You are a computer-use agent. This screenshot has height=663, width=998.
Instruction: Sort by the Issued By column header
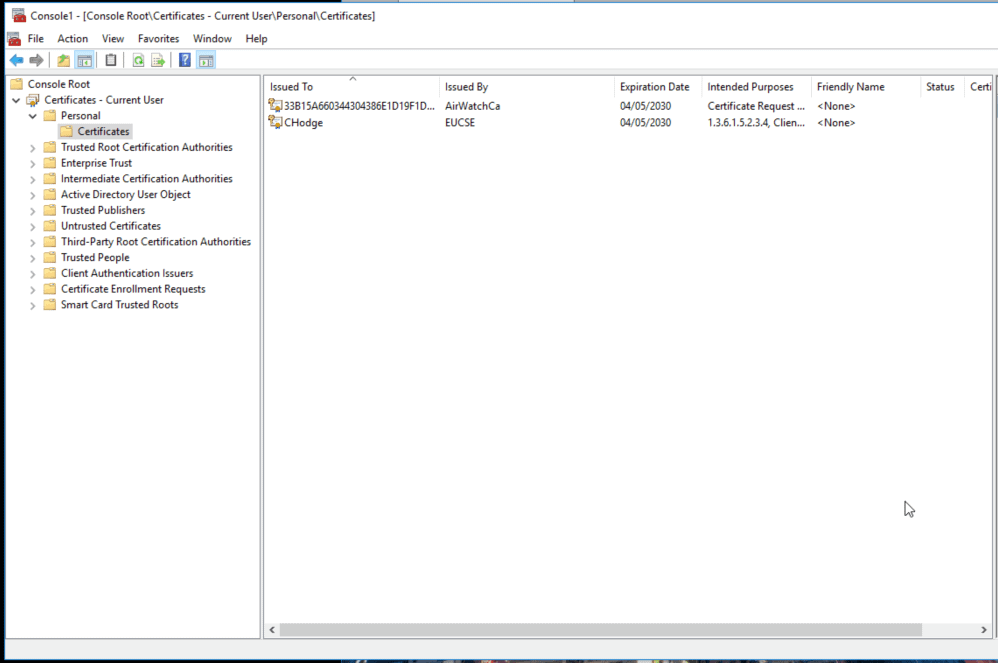tap(526, 87)
